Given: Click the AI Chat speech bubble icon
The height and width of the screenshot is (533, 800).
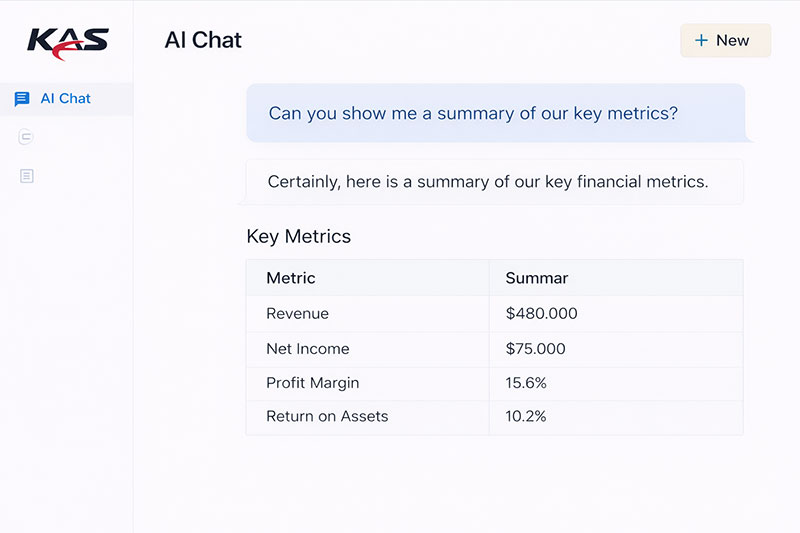Looking at the screenshot, I should coord(22,99).
